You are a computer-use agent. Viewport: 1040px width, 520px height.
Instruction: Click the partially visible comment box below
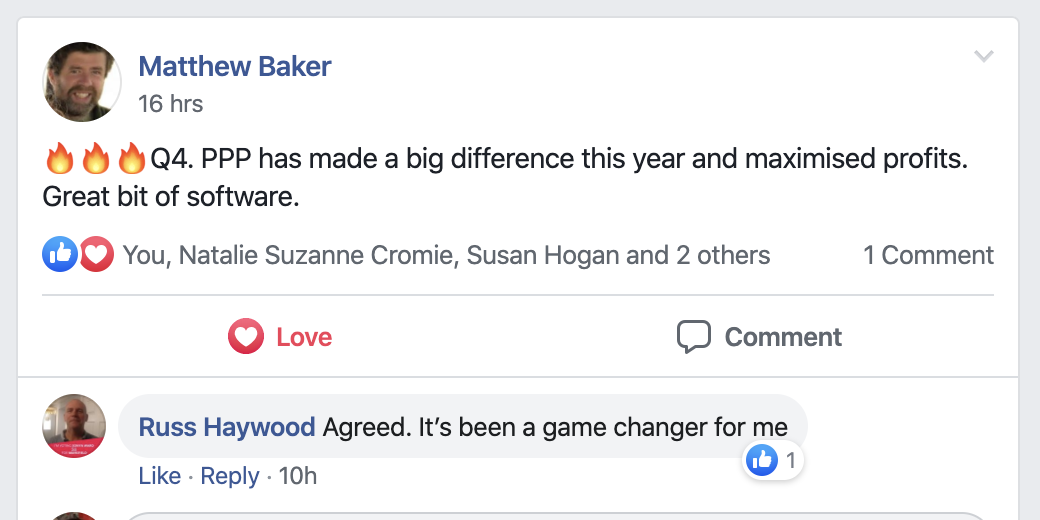pyautogui.click(x=560, y=515)
